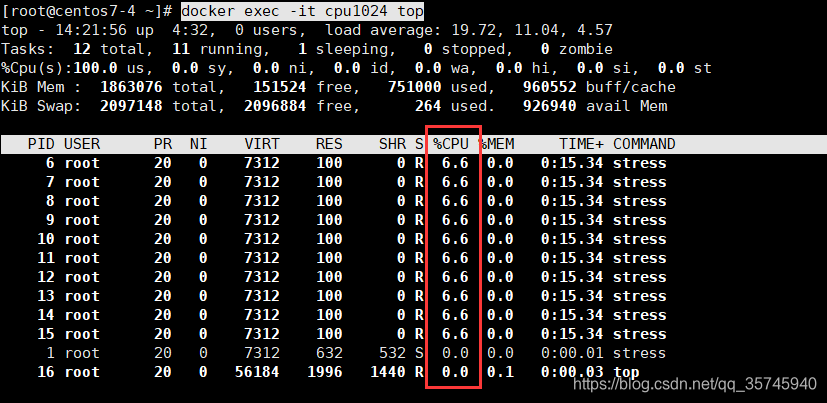Click the swap free value '2096884'

(x=275, y=106)
